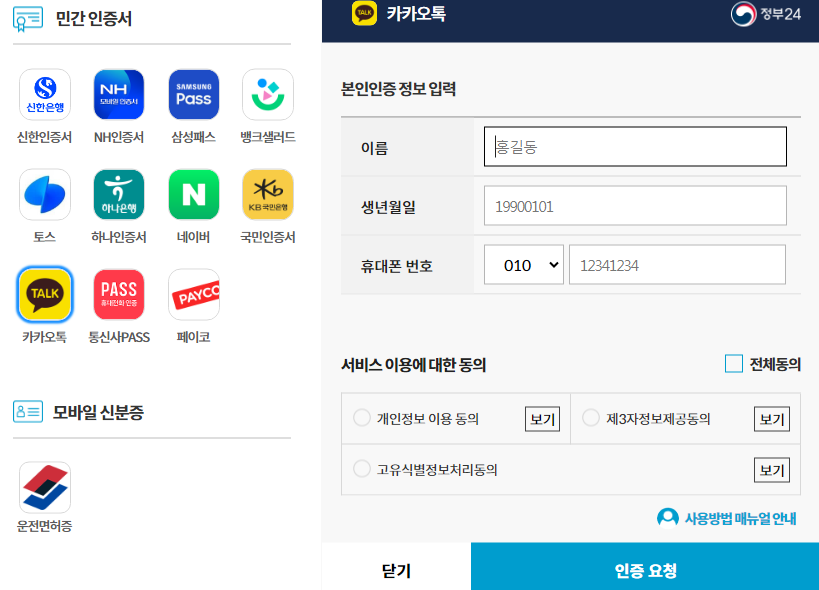Select the NH인증서 icon
819x590 pixels.
(x=119, y=94)
